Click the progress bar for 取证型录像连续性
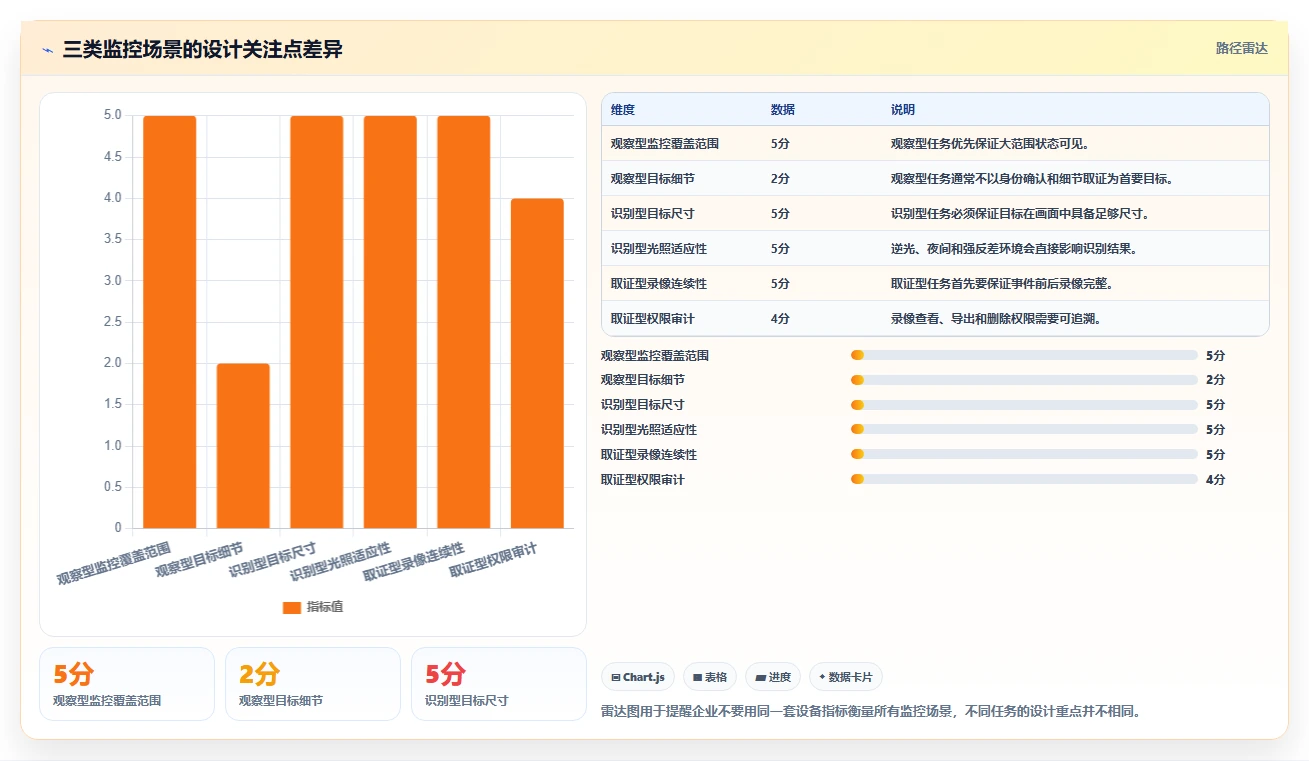This screenshot has height=761, width=1309. [x=1024, y=455]
